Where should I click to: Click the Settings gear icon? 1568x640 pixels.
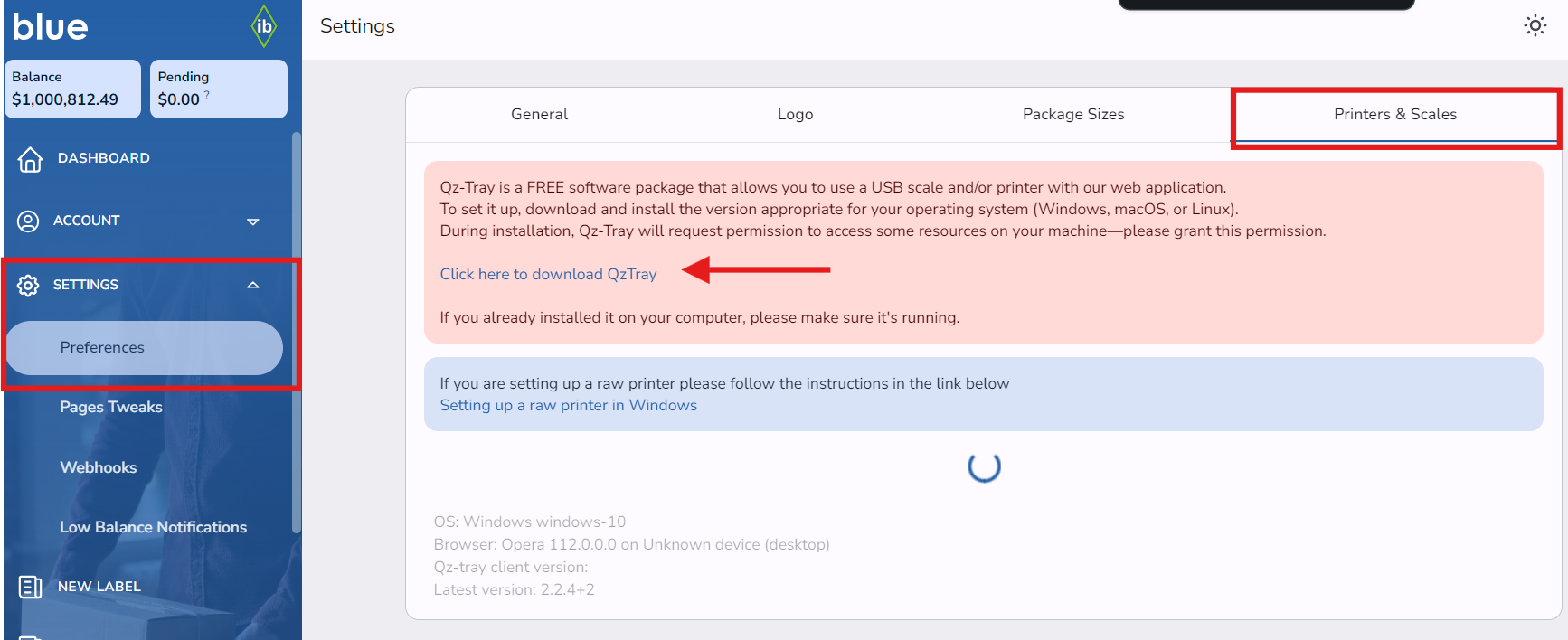pos(28,286)
